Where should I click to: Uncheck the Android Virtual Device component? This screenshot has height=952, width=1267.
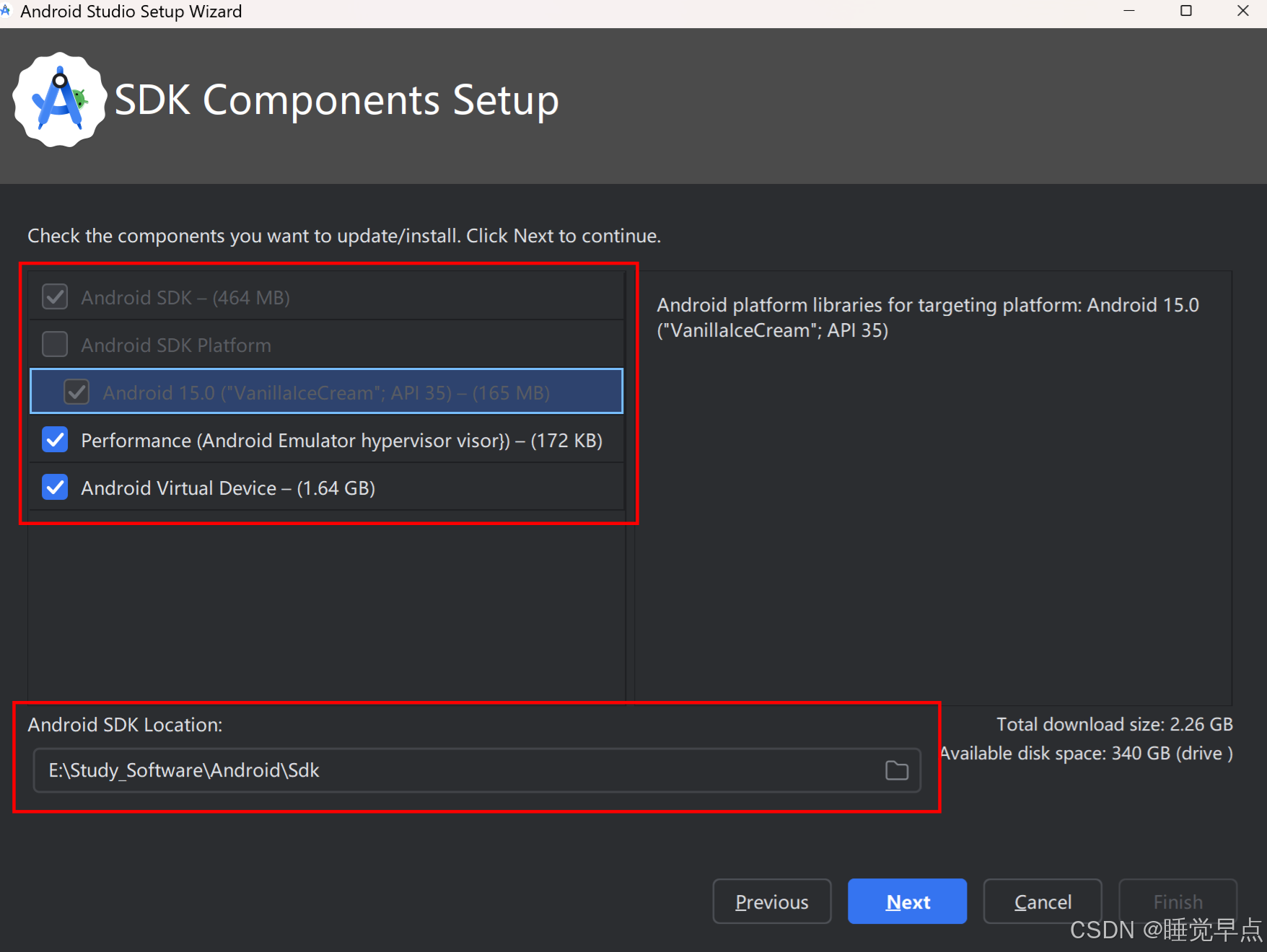click(x=55, y=487)
